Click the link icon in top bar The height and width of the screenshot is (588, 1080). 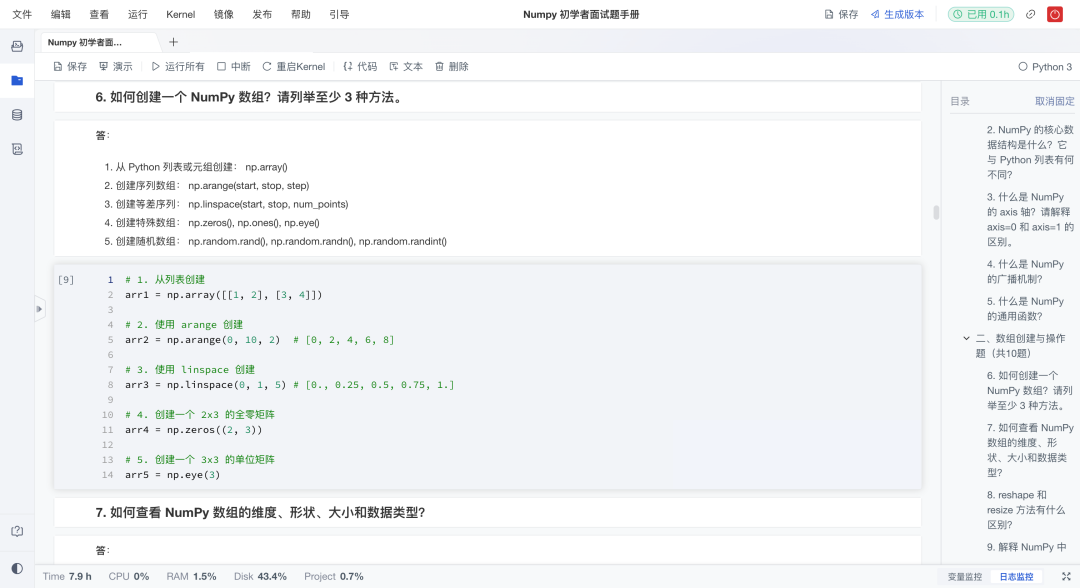1030,14
